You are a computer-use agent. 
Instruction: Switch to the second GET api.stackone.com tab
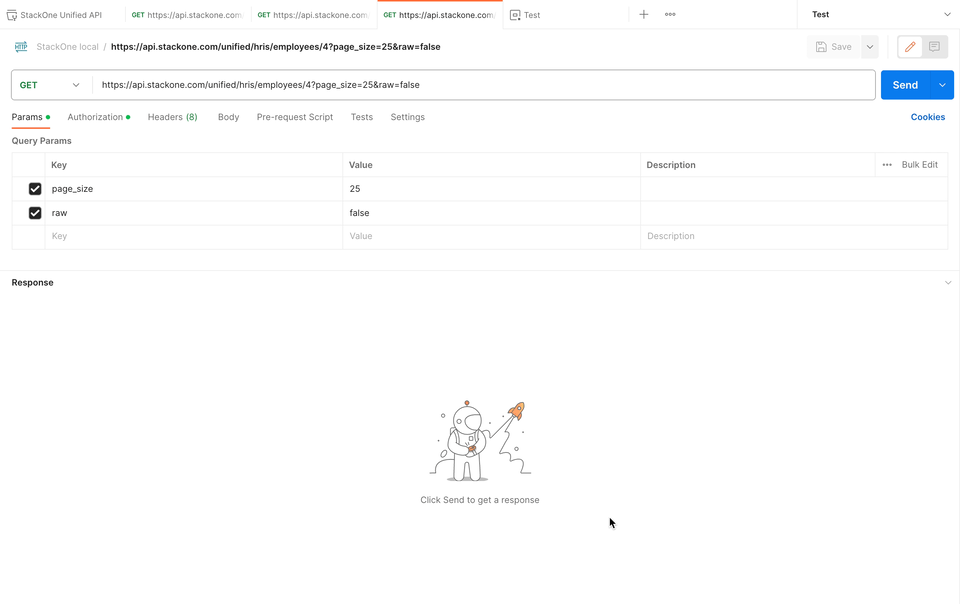[x=313, y=15]
